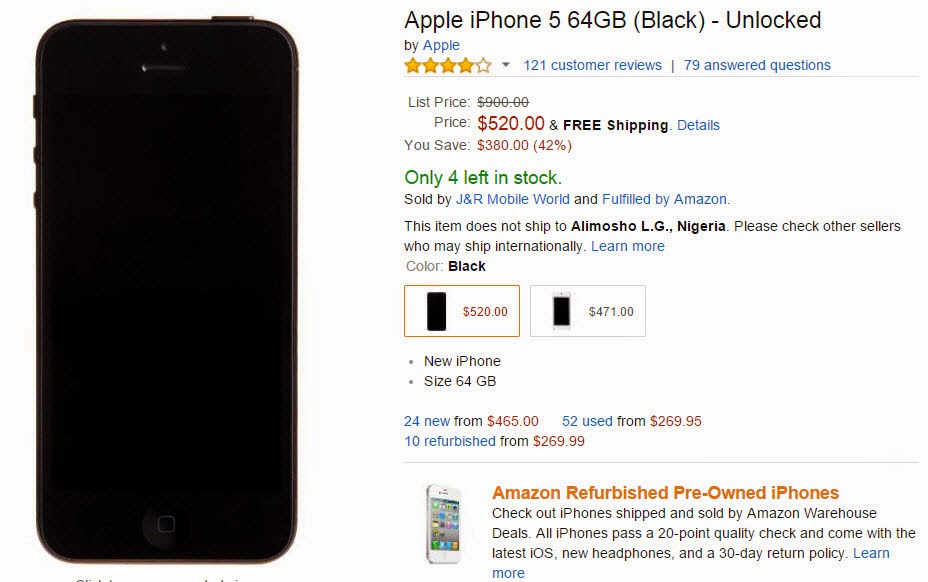Click the black iPhone swatch thumbnail icon
Viewport: 928px width, 582px height.
coord(437,311)
